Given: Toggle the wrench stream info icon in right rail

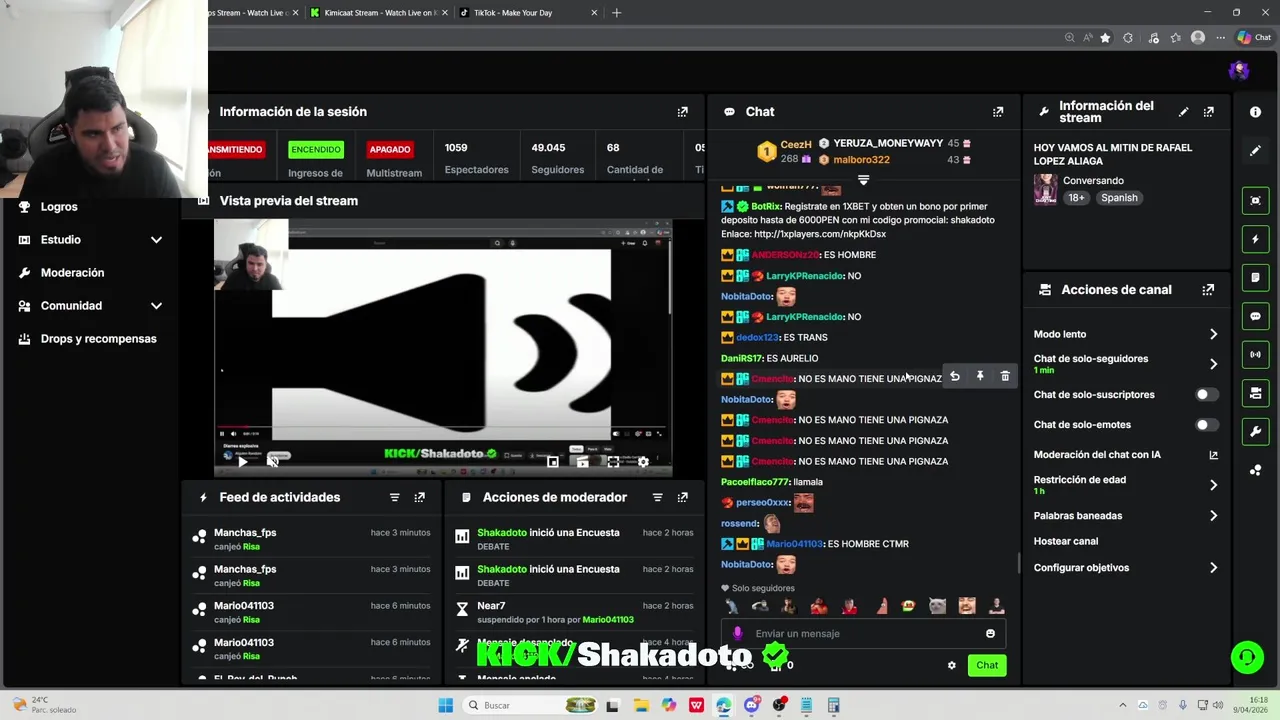Looking at the screenshot, I should point(1256,431).
